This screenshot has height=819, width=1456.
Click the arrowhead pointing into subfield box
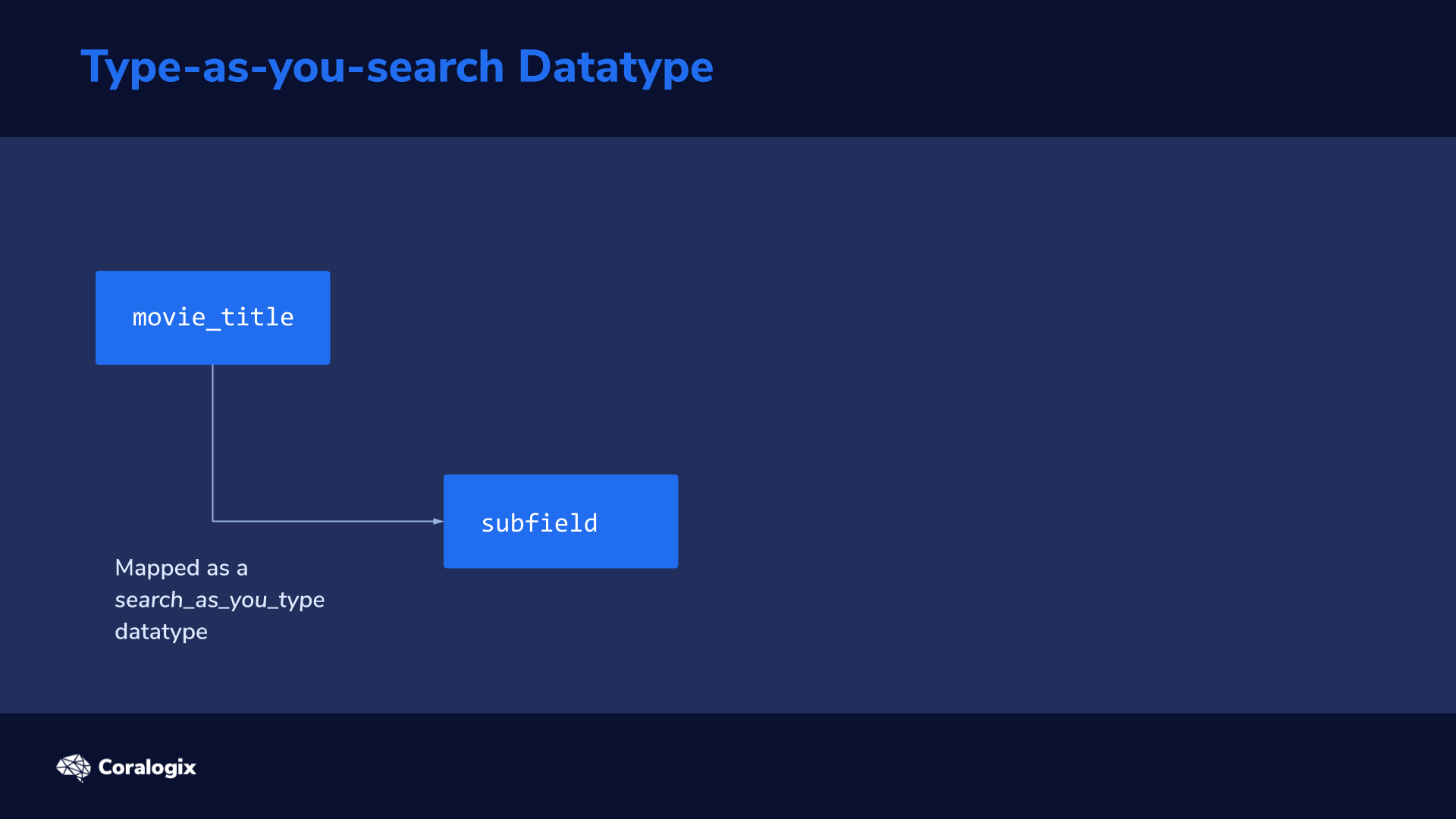(438, 521)
